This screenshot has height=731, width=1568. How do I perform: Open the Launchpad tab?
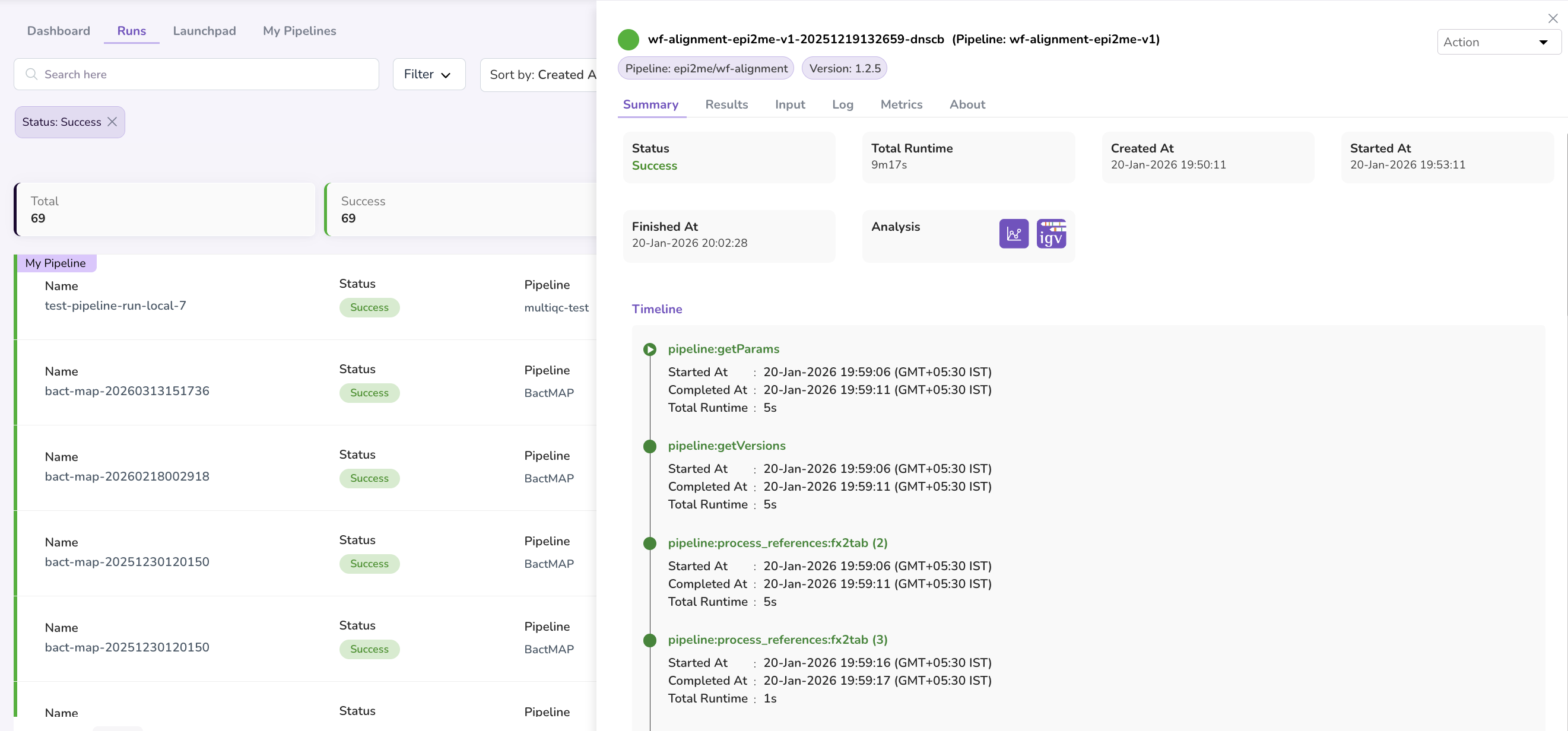(205, 31)
